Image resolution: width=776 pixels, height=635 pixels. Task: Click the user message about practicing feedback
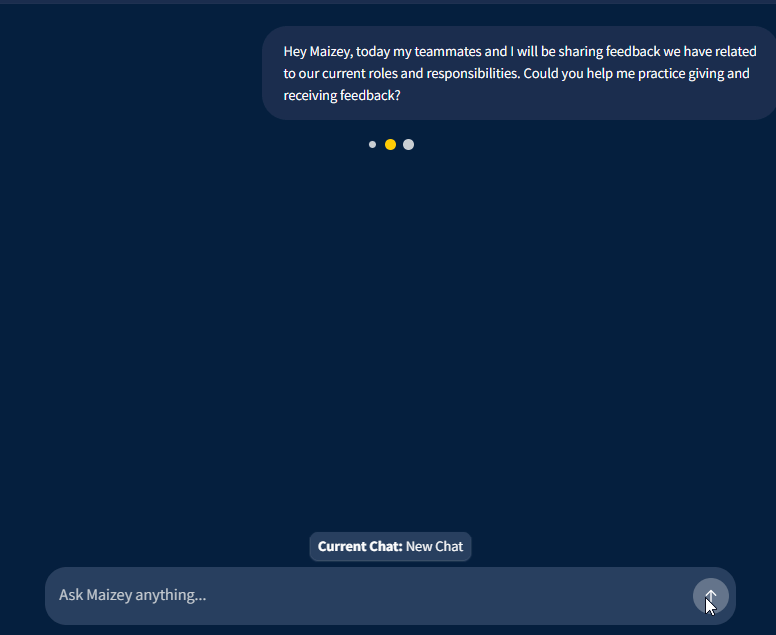[x=519, y=73]
